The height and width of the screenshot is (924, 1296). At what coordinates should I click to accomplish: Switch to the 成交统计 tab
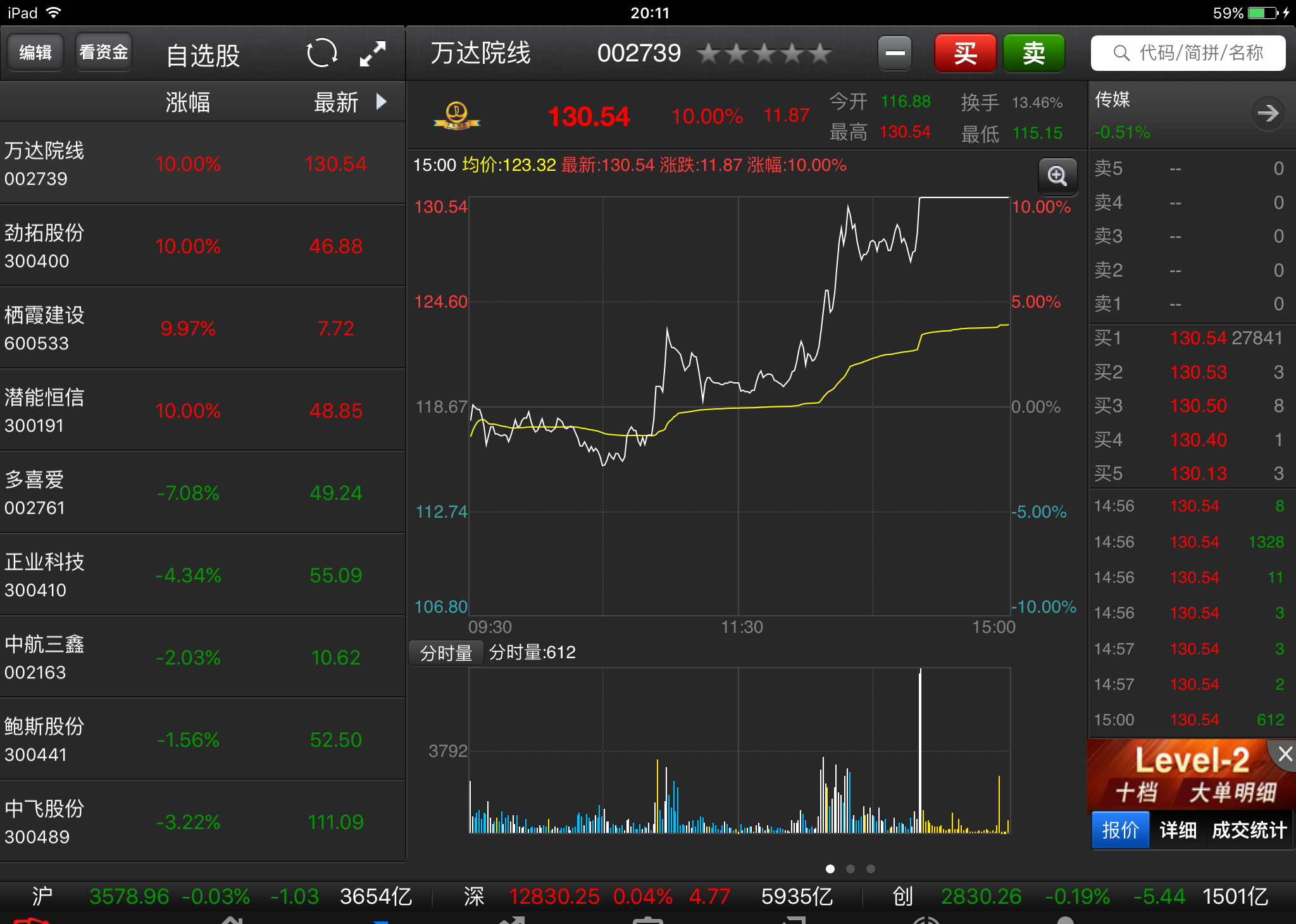(1249, 830)
